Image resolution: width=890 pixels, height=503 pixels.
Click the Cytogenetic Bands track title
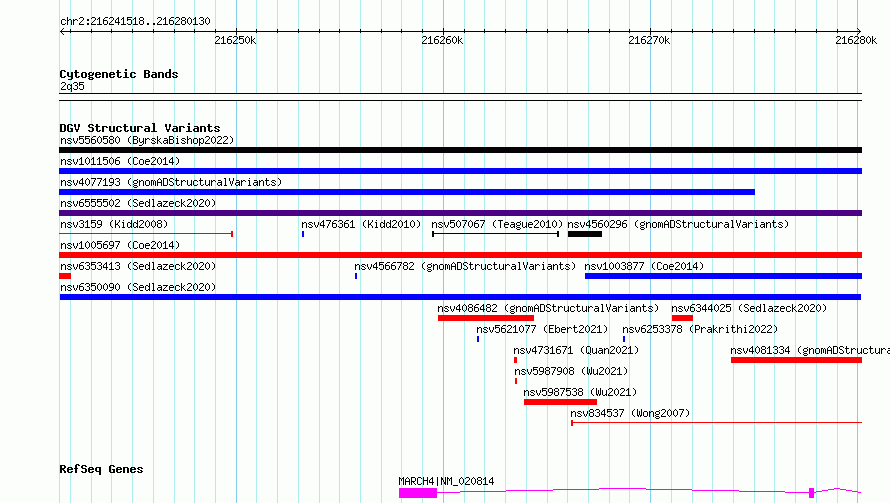[x=119, y=74]
